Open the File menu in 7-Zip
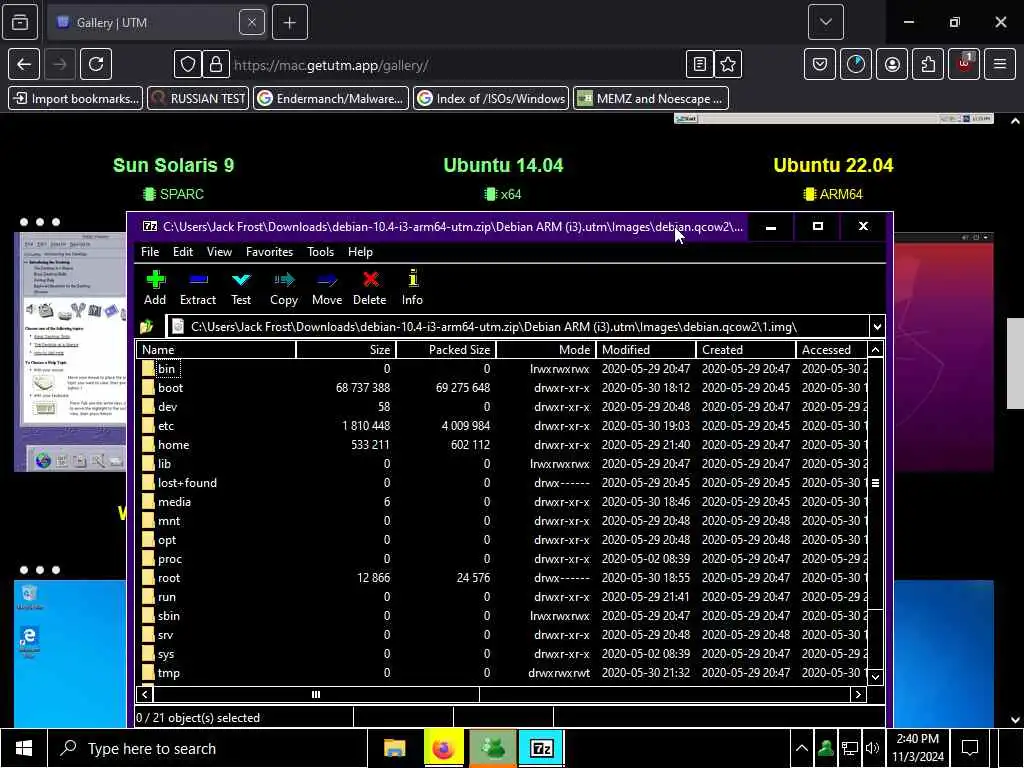Viewport: 1024px width, 768px height. click(150, 251)
